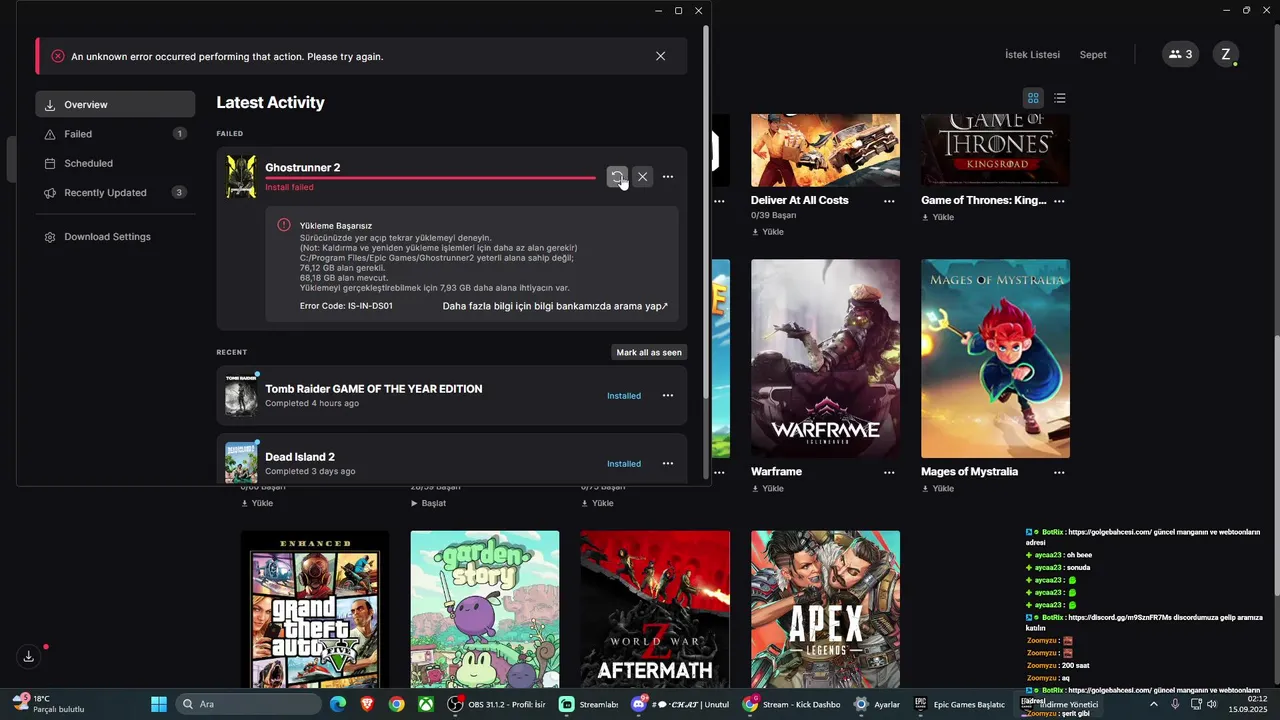Cancel the failed Ghostrunner 2 download
This screenshot has width=1280, height=720.
643,177
